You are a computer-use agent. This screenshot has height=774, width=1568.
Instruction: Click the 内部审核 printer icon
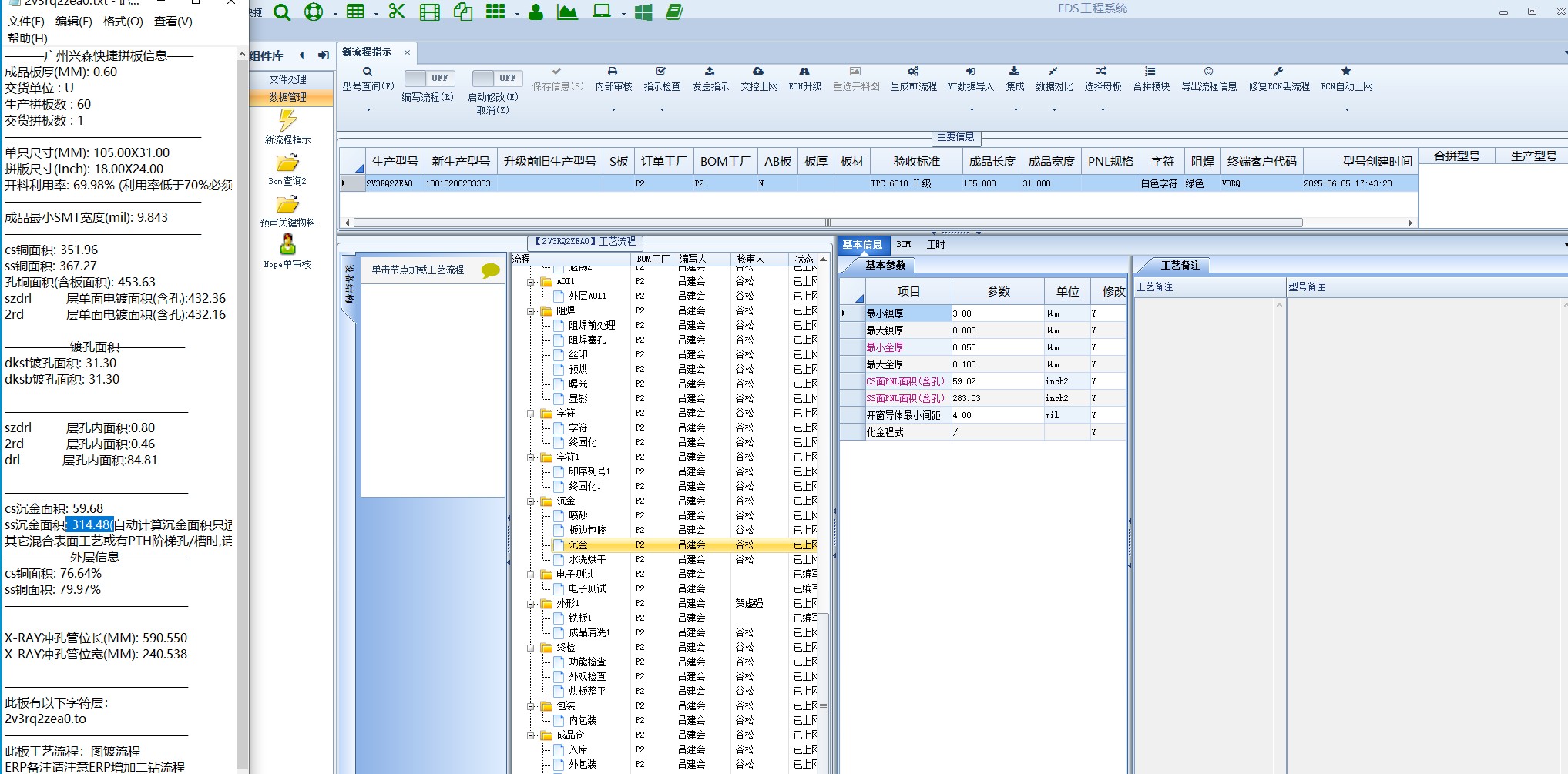[x=613, y=79]
